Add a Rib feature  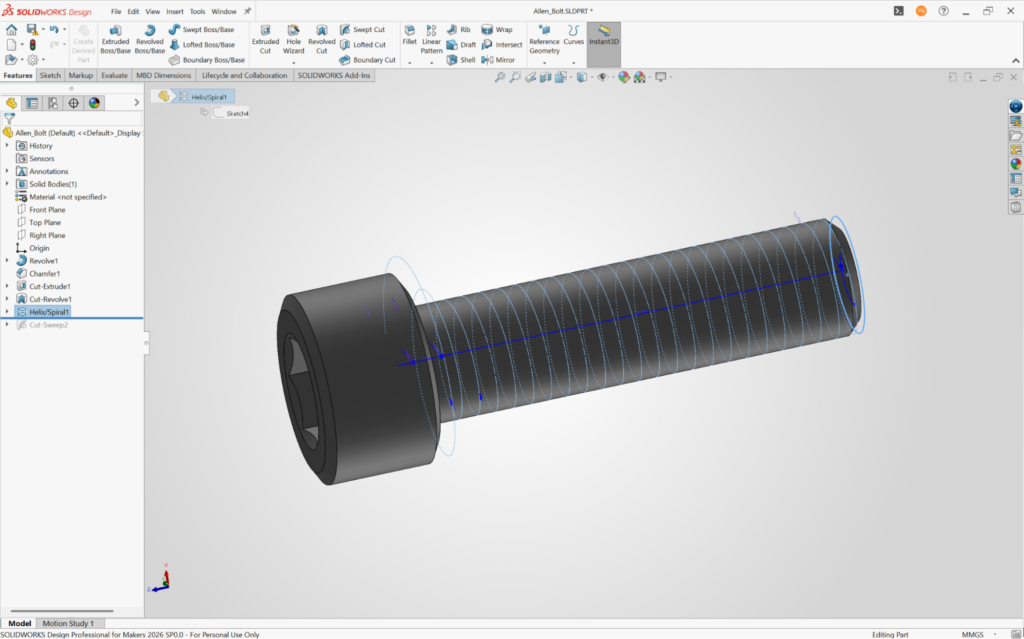tap(458, 29)
